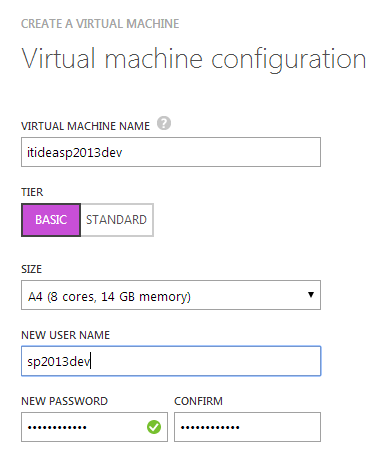
Task: Click the Confirm password field
Action: (x=247, y=427)
